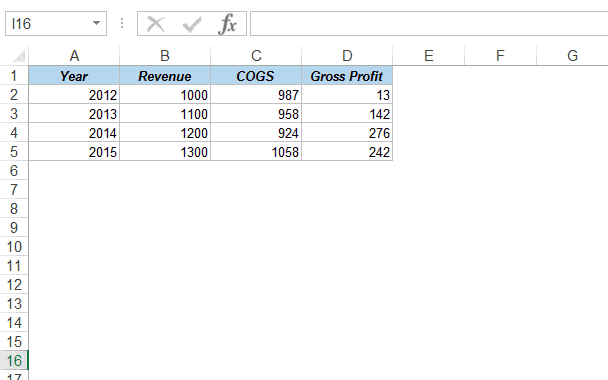Click into the formula bar input area

tap(429, 24)
